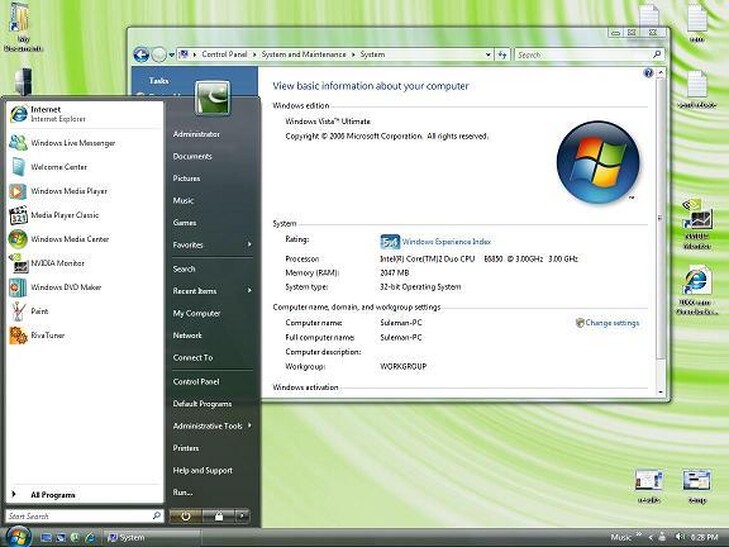
Task: Expand the Recent Items submenu arrow
Action: [250, 290]
